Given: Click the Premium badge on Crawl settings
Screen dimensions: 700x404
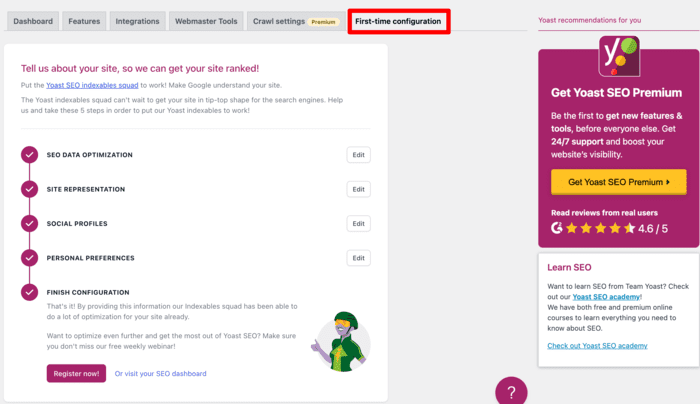Looking at the screenshot, I should [323, 21].
